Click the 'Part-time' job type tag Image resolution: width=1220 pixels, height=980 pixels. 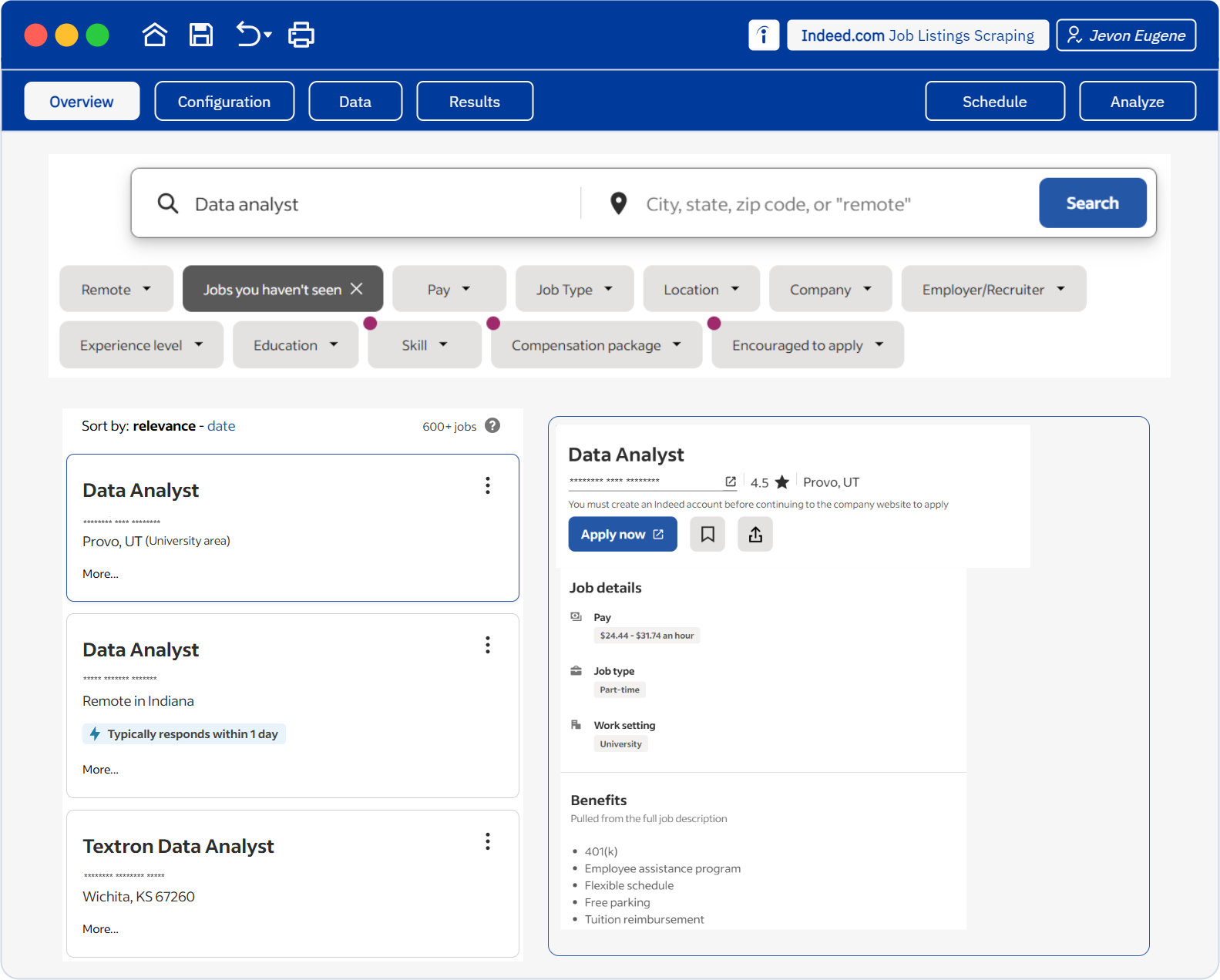620,690
